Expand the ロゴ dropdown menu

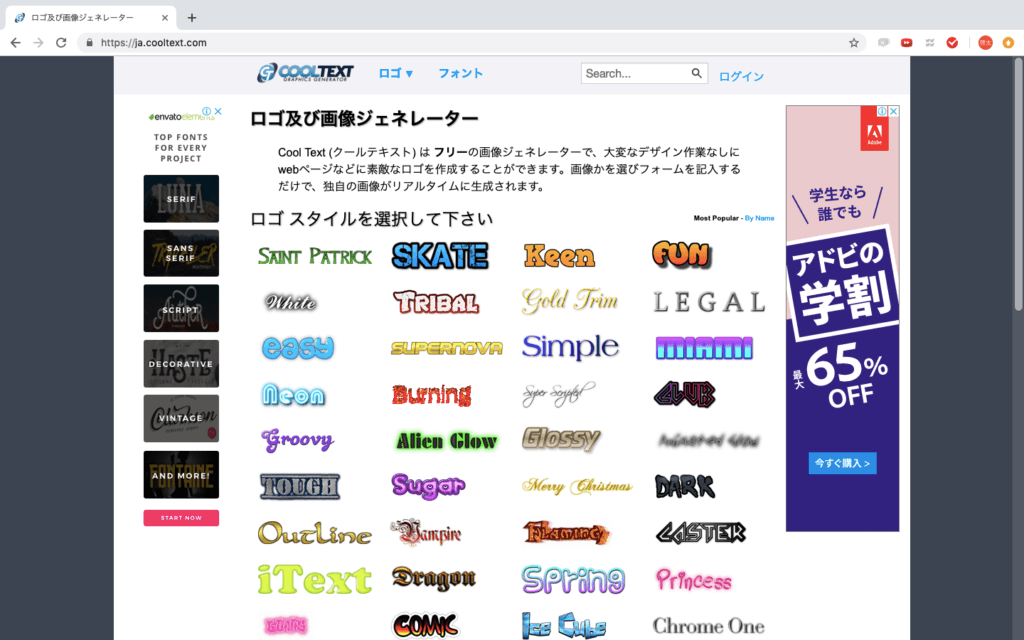tap(396, 73)
